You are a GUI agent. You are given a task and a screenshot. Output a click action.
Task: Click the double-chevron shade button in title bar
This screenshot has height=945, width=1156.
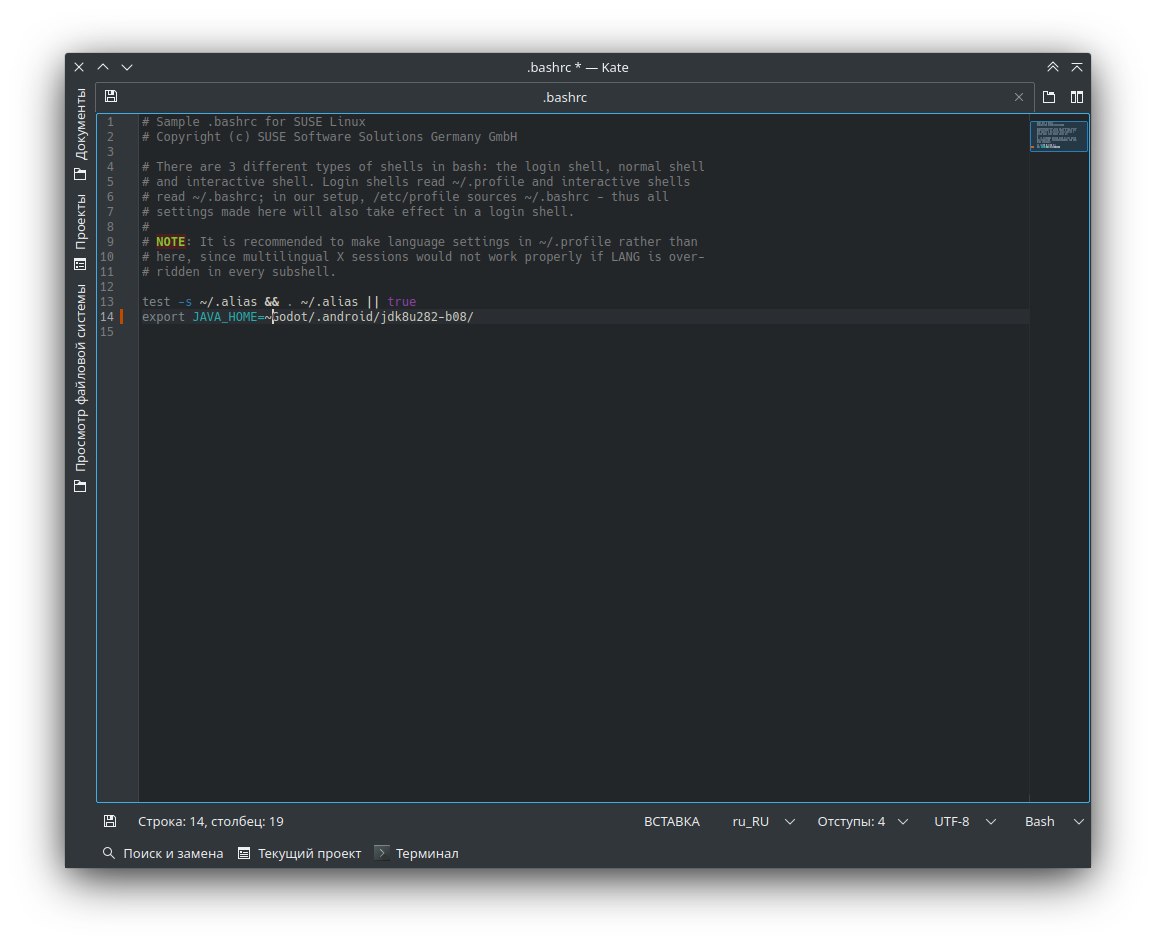[1053, 67]
